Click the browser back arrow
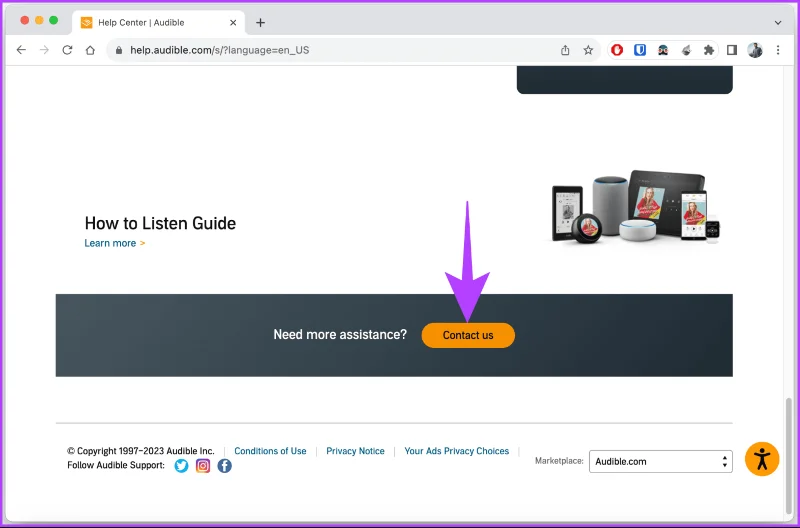This screenshot has width=800, height=528. coord(21,50)
